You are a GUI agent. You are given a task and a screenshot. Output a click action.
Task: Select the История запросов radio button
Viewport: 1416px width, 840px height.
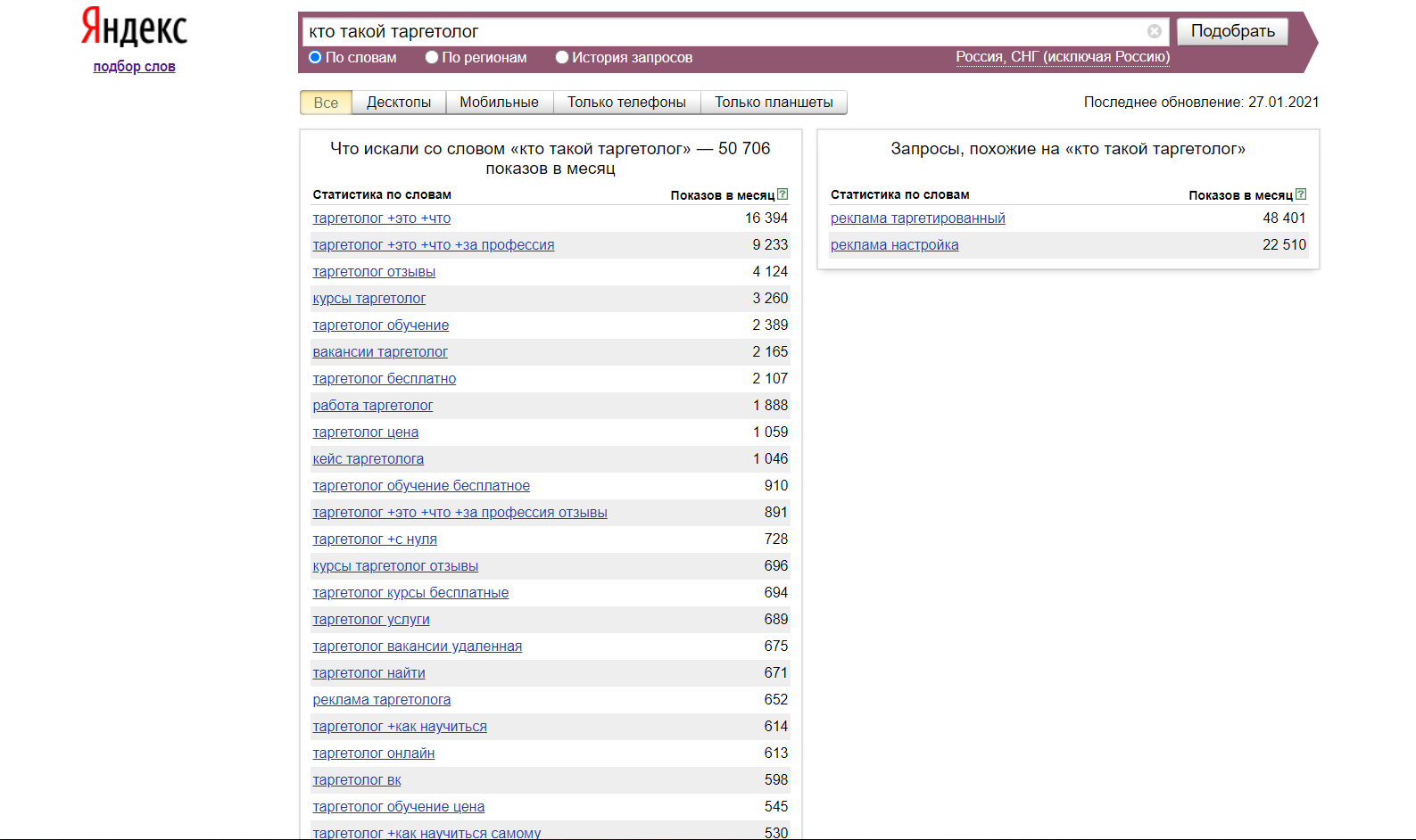(x=562, y=57)
